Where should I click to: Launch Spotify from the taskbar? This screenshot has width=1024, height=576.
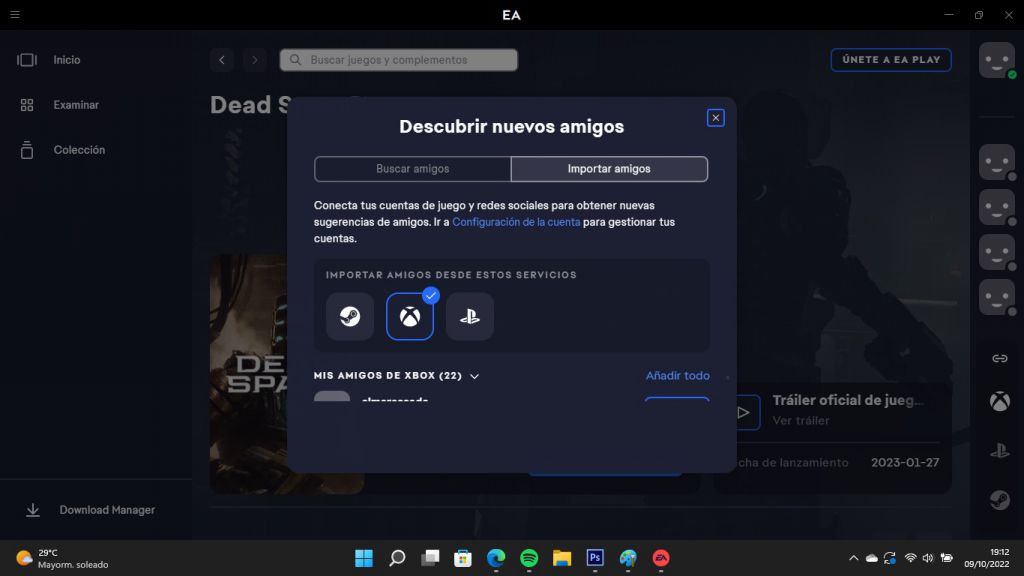528,557
